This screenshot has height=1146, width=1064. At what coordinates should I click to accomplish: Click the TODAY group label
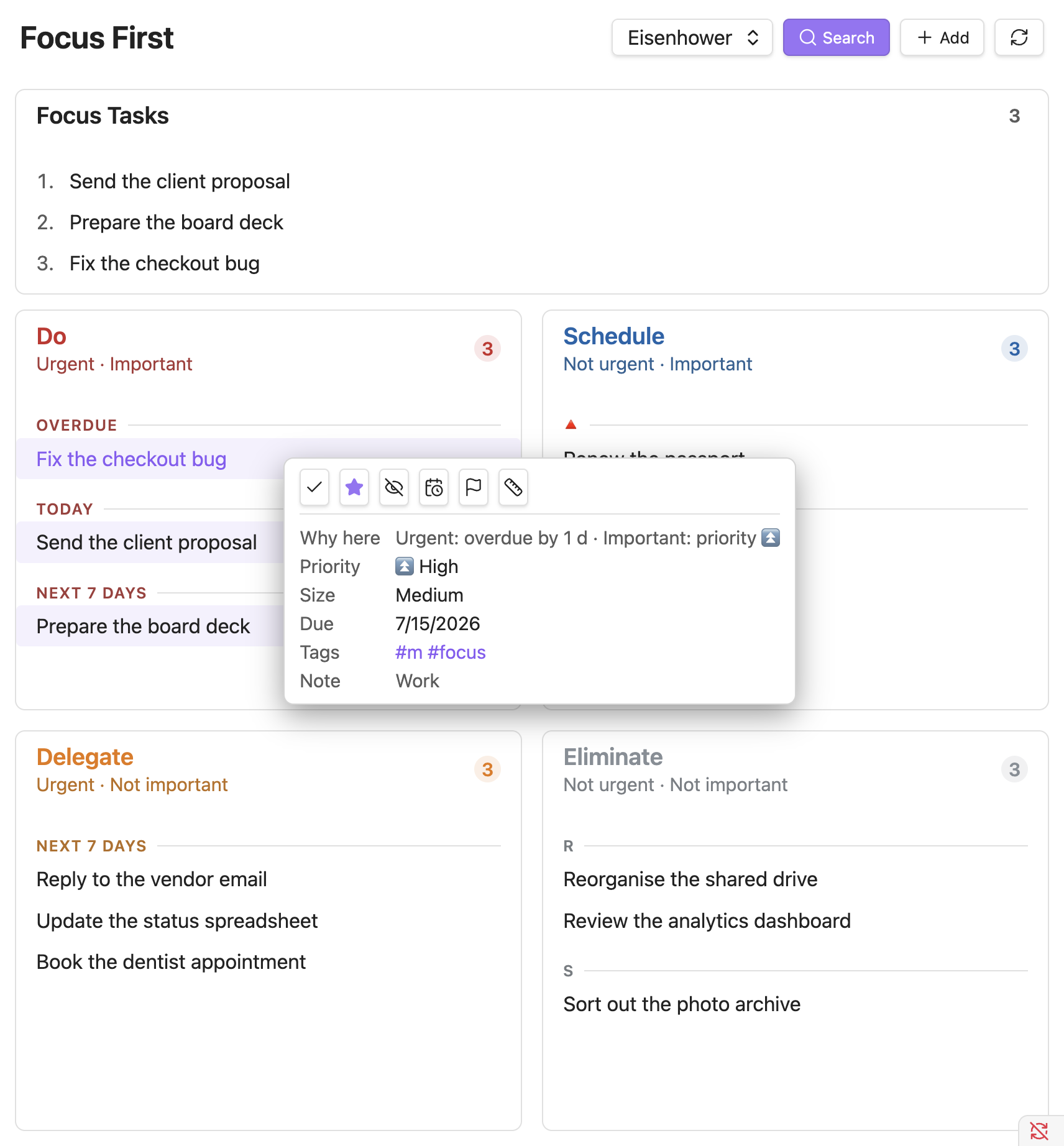coord(65,509)
